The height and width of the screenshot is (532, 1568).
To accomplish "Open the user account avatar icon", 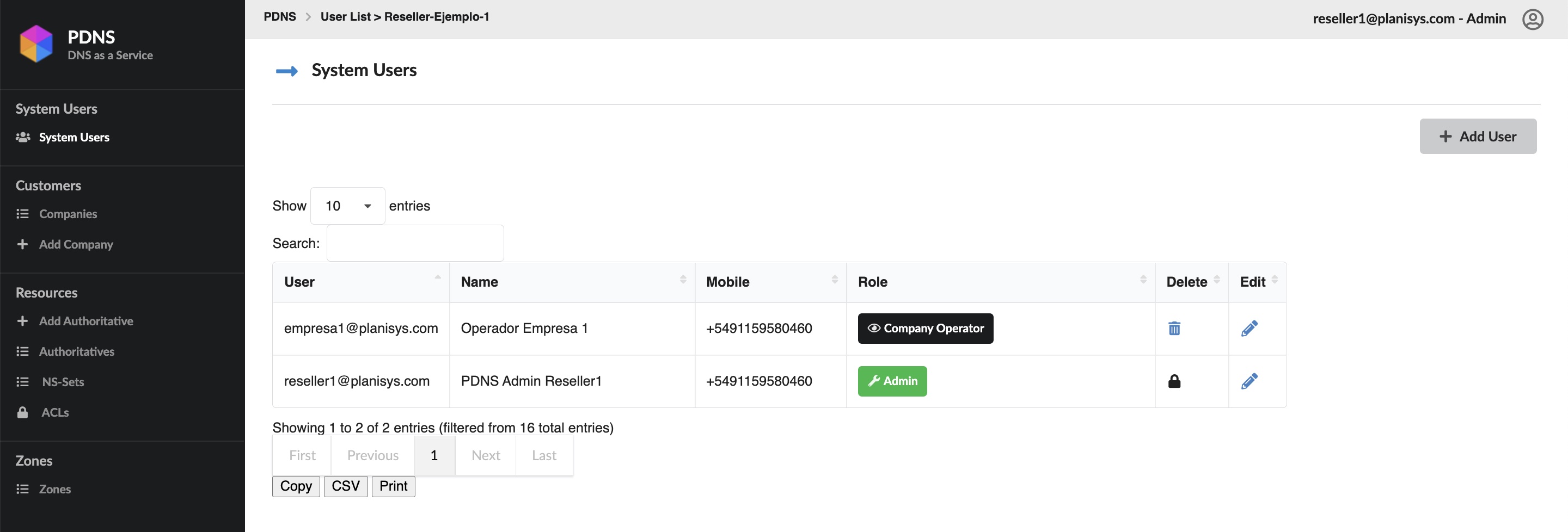I will (x=1532, y=20).
